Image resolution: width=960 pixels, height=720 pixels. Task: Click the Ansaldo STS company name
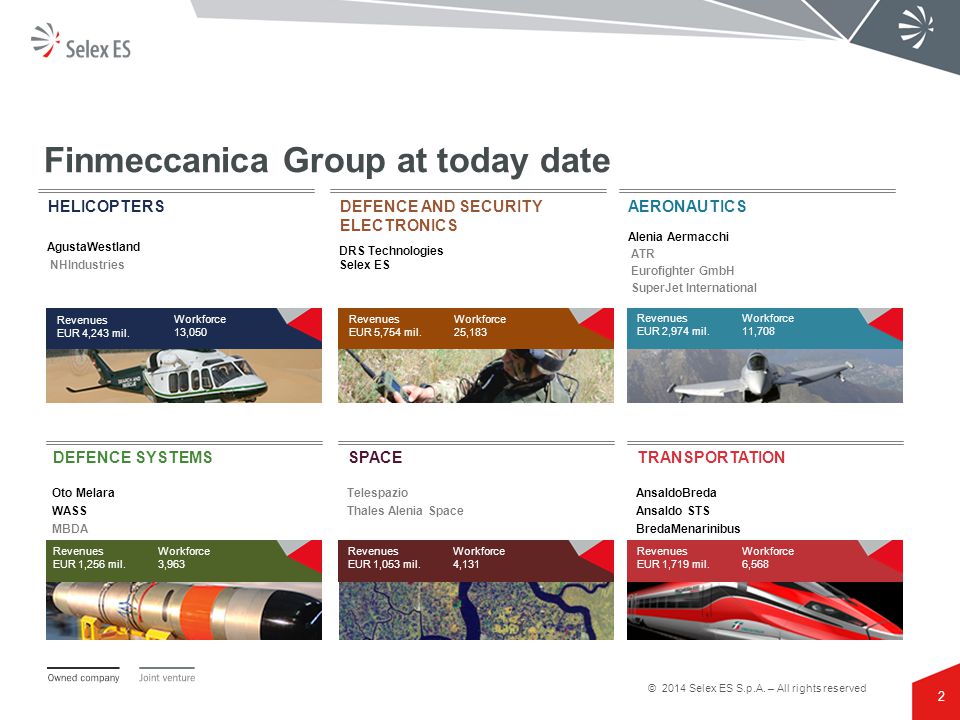coord(673,511)
